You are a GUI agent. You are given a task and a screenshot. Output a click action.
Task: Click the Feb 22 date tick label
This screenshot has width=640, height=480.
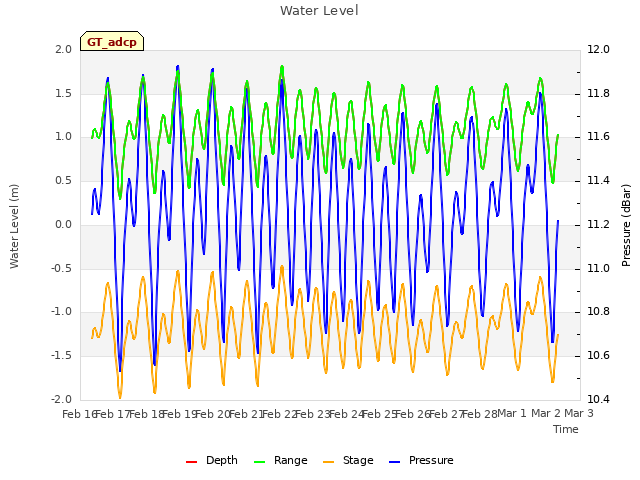click(x=279, y=414)
